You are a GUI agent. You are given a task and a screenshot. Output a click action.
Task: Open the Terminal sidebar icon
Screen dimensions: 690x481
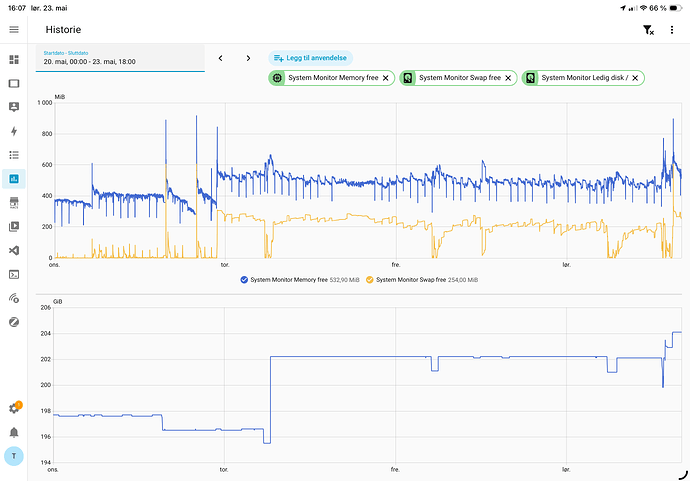14,274
